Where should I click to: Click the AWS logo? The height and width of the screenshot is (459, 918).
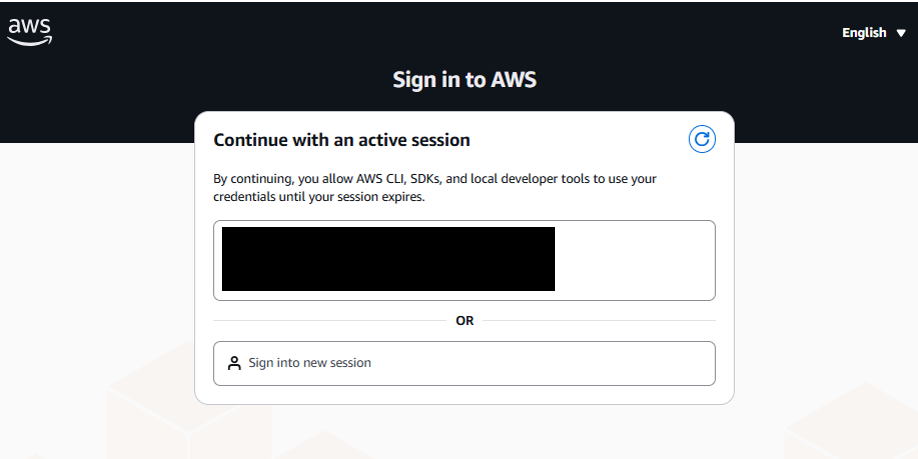(29, 31)
